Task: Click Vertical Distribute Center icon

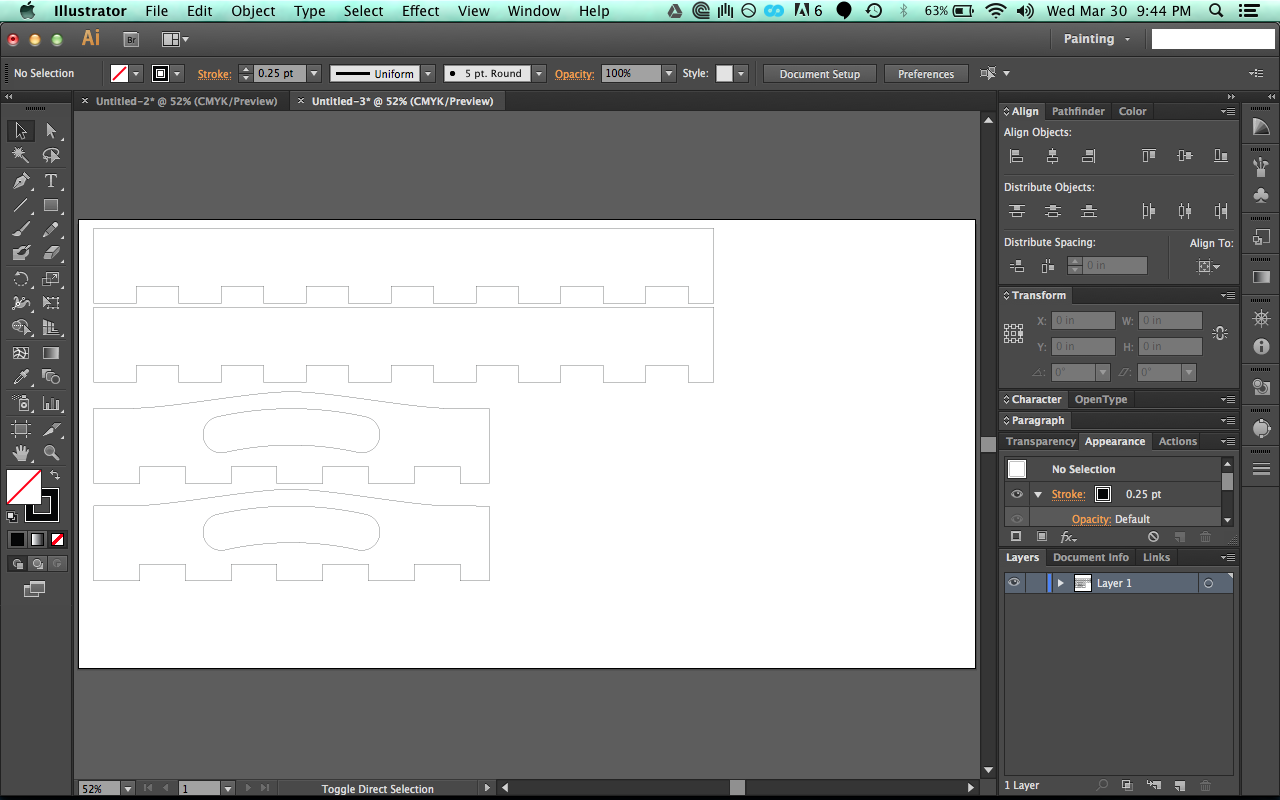Action: (1052, 211)
